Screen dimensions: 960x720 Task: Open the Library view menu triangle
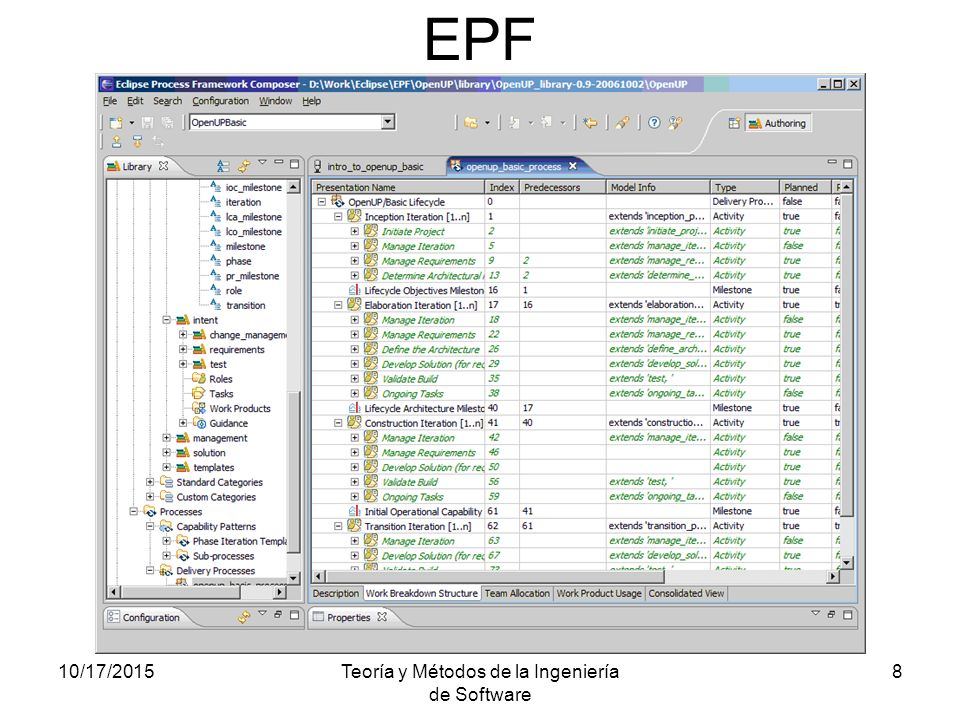pos(263,162)
